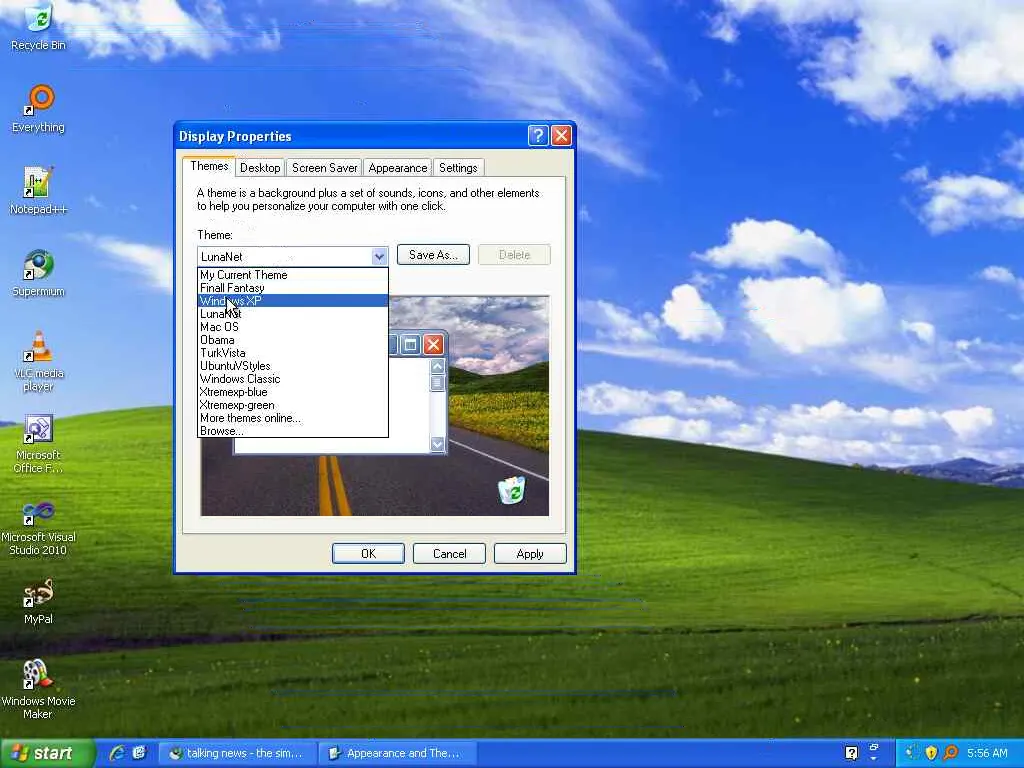Screen dimensions: 1024x768
Task: Choose My Current Theme from list
Action: [x=293, y=275]
